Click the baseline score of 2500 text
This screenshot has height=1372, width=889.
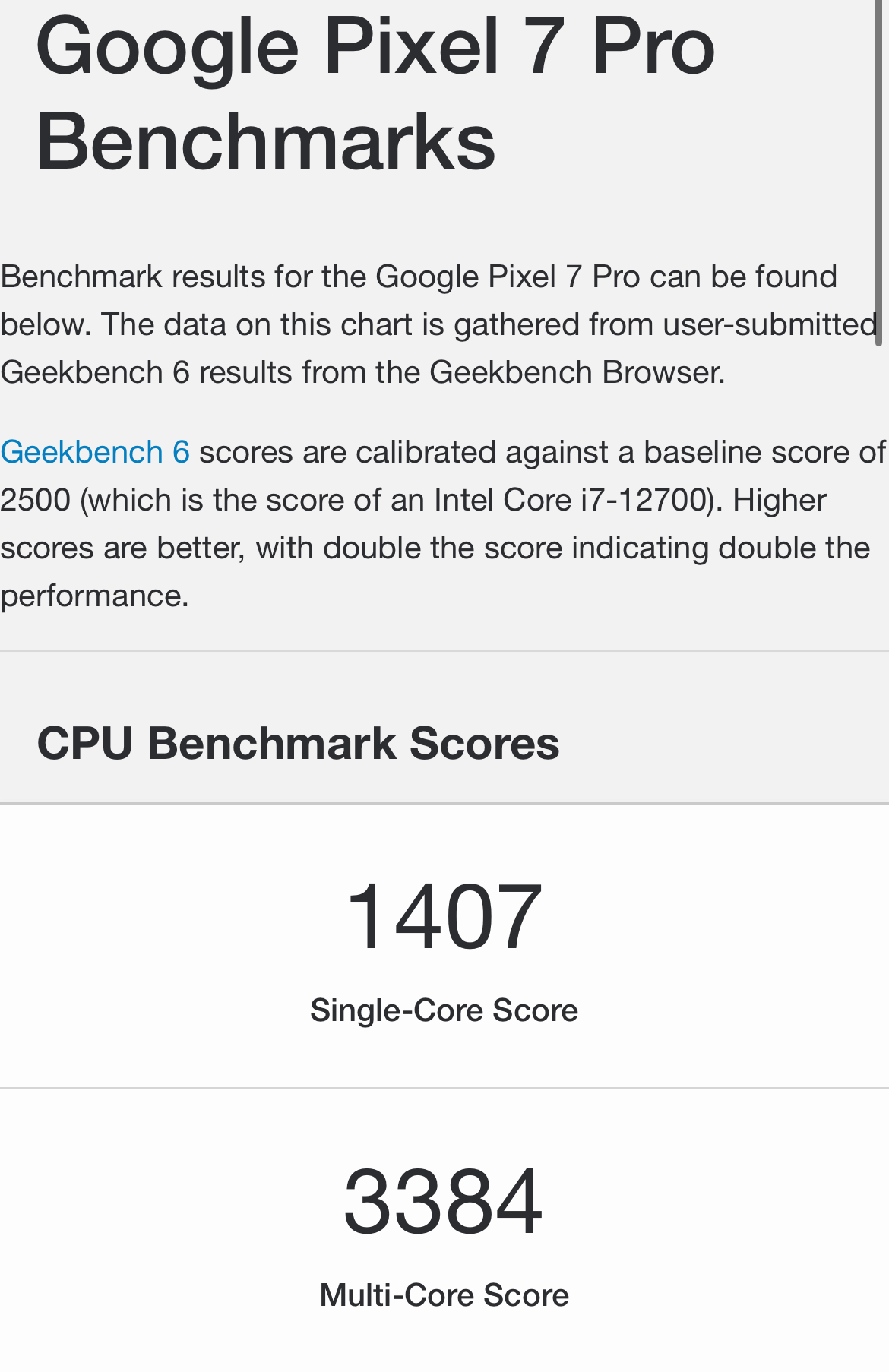coord(443,476)
